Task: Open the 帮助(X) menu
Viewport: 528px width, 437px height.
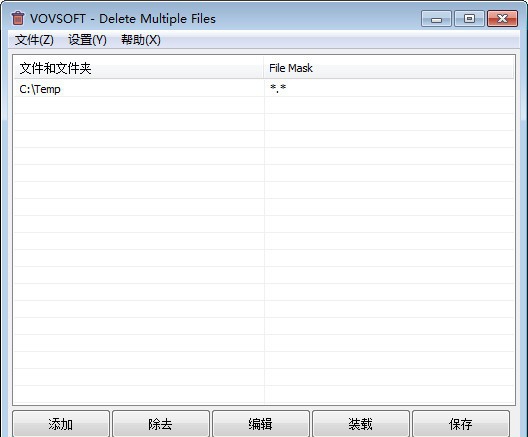Action: click(x=141, y=40)
